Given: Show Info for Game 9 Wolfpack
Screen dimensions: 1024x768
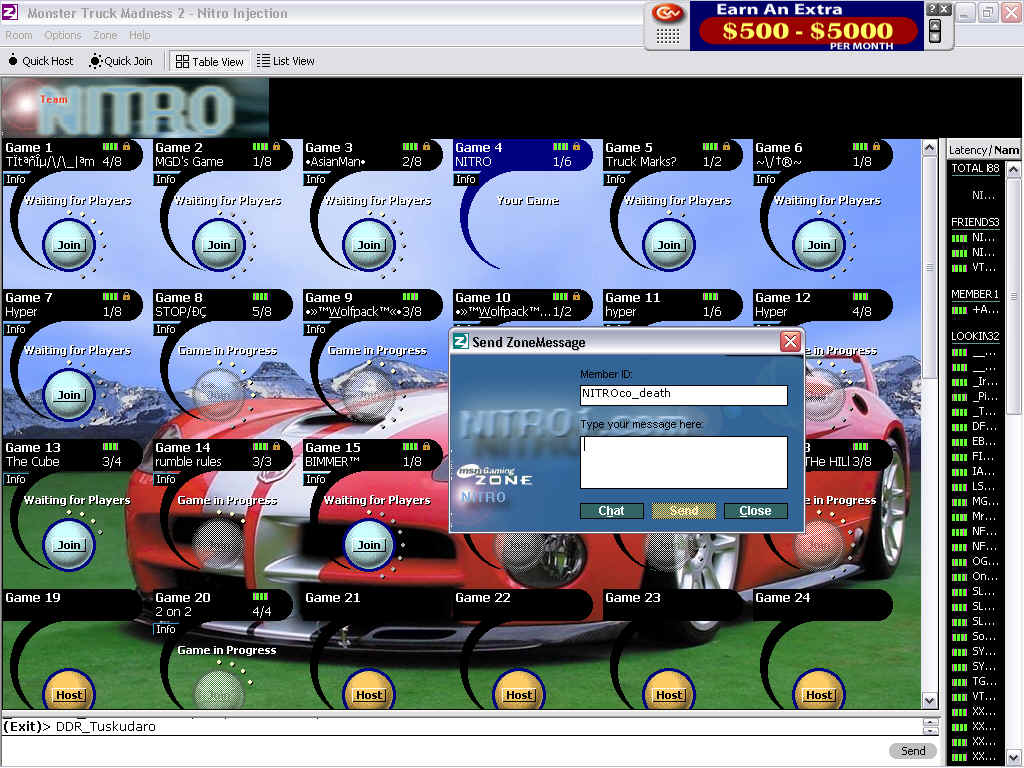Looking at the screenshot, I should click(x=315, y=330).
